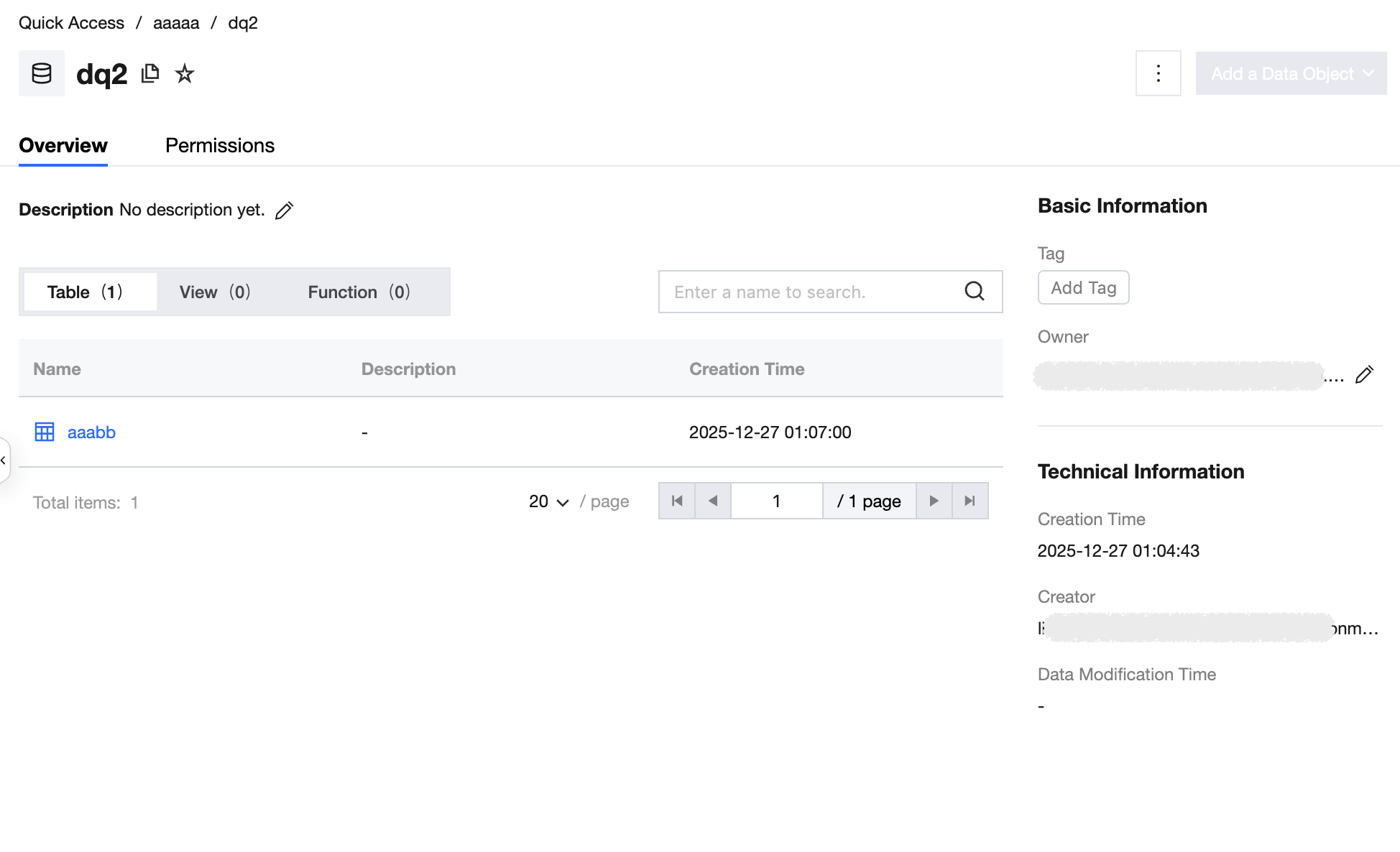Open the three-dot more options menu

[1158, 73]
